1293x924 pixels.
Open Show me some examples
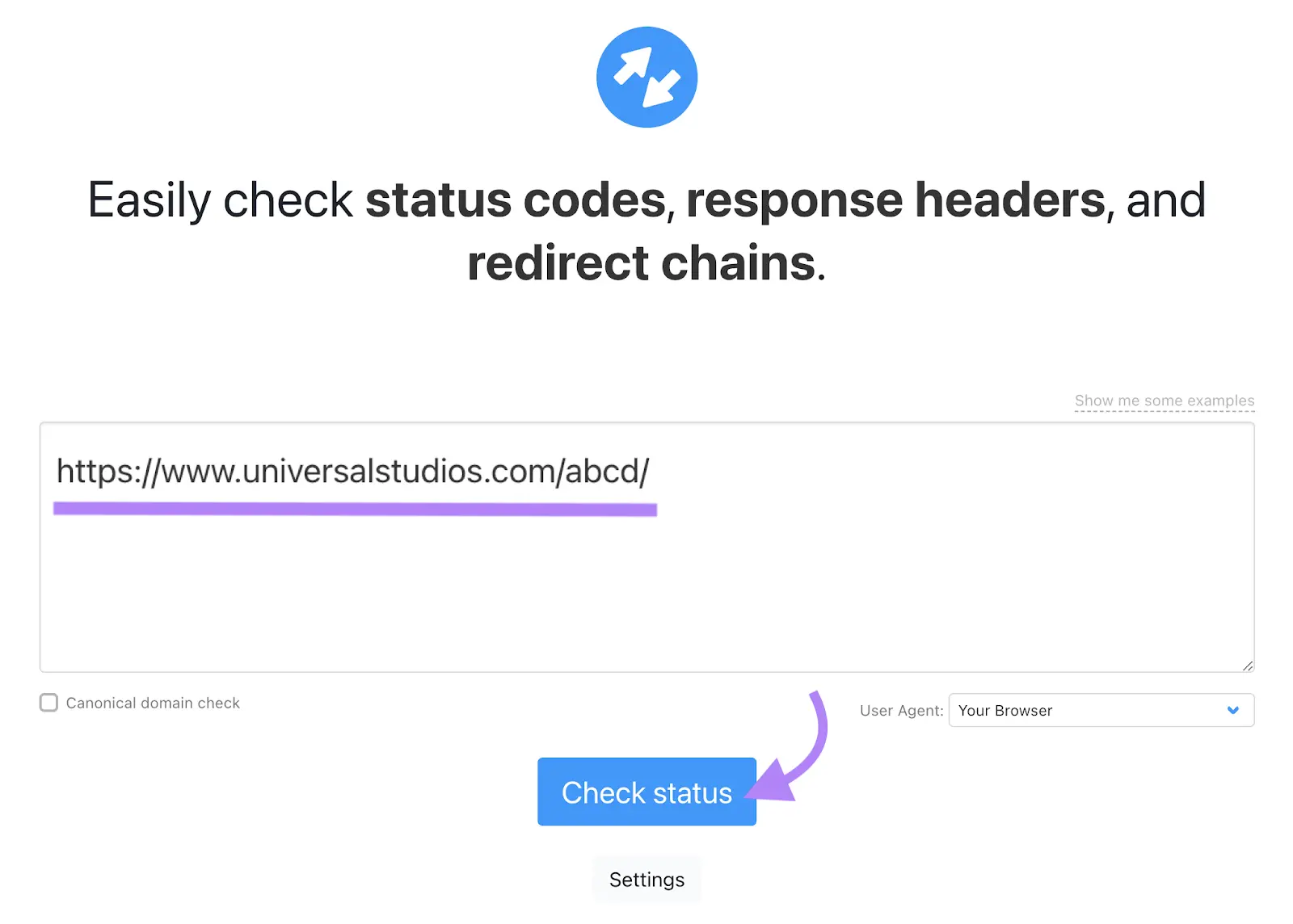click(x=1164, y=400)
